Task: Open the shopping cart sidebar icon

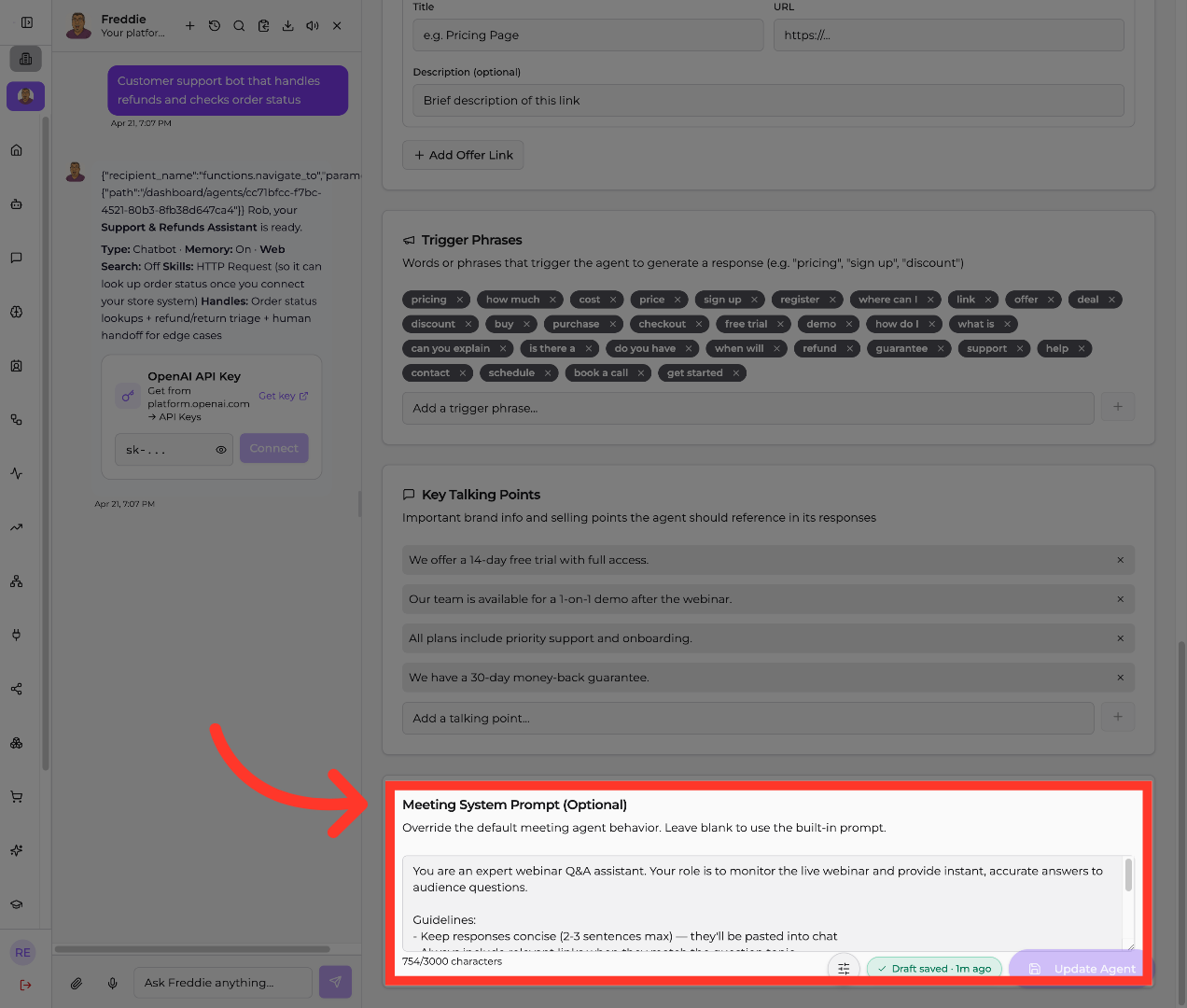Action: click(x=16, y=797)
